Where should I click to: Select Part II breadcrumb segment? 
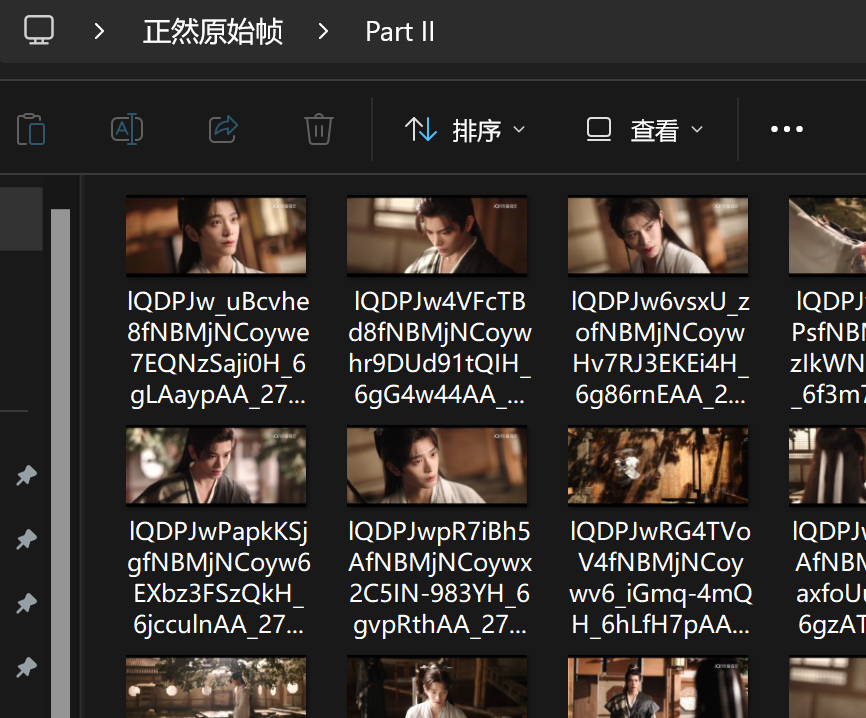tap(400, 31)
